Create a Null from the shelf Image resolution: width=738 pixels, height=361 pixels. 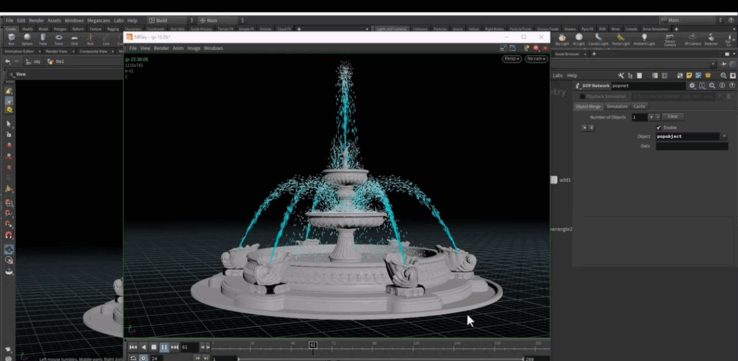pos(90,39)
